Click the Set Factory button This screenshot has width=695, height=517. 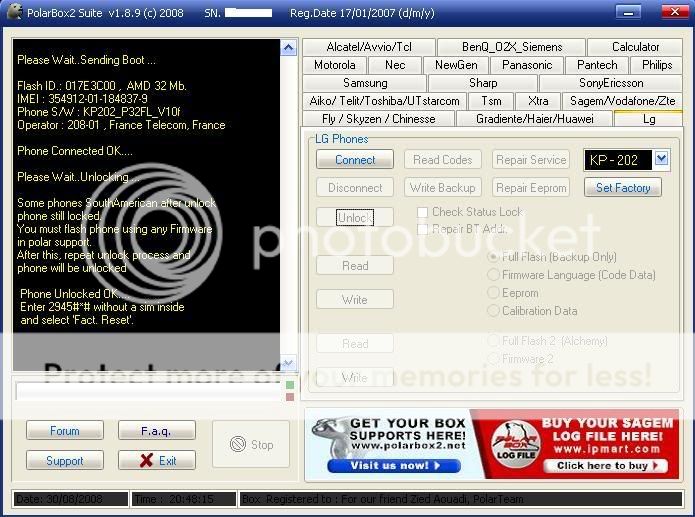coord(623,188)
